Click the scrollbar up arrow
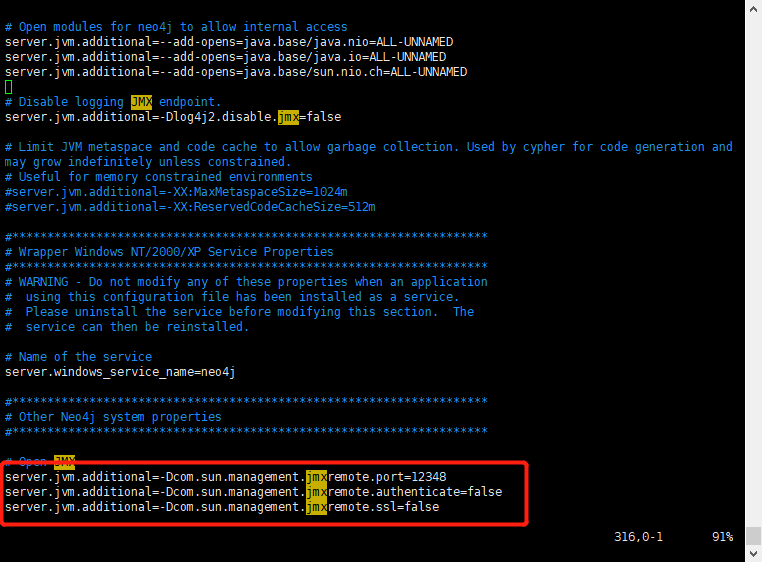The height and width of the screenshot is (562, 762). [753, 9]
